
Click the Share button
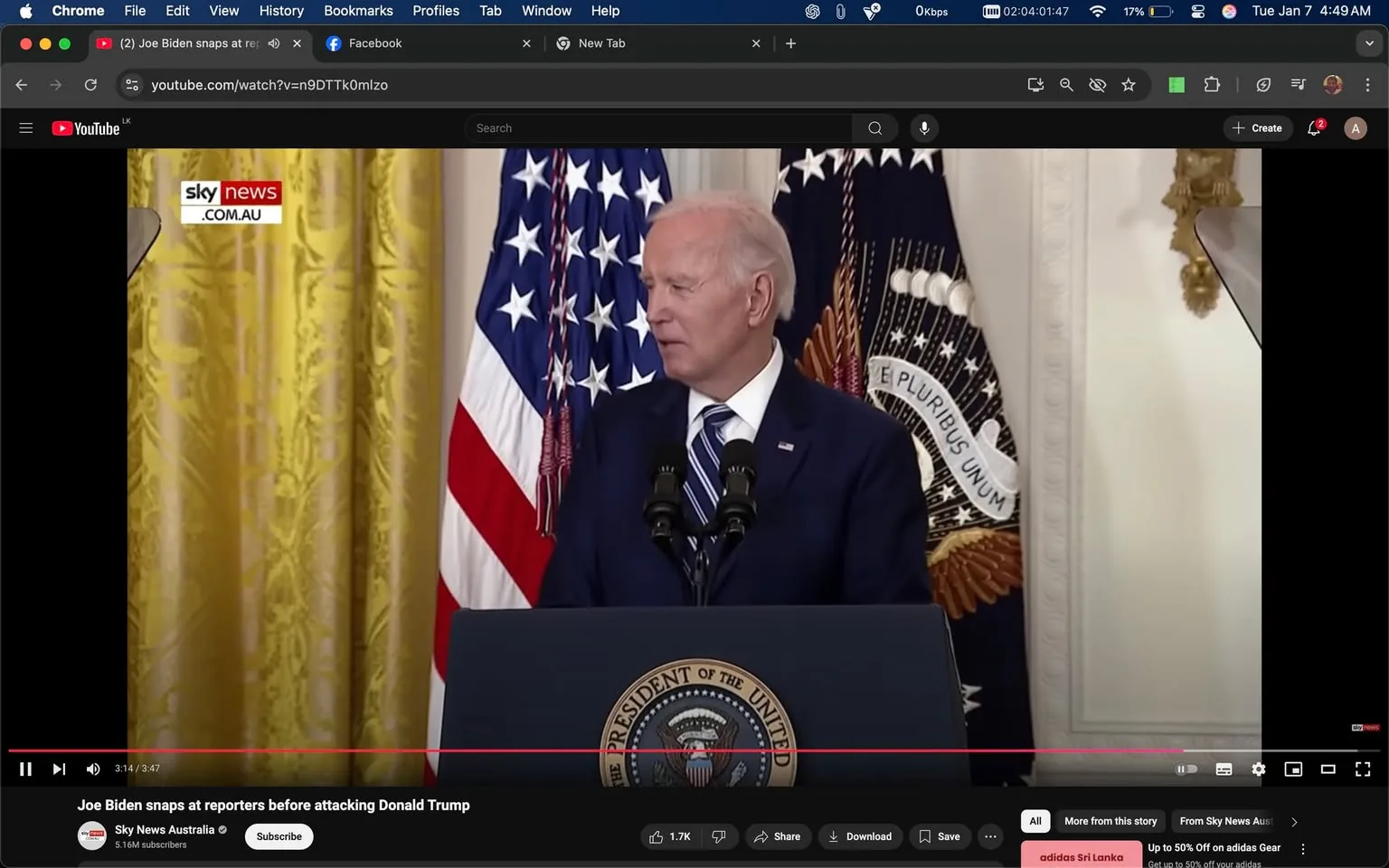(x=778, y=836)
